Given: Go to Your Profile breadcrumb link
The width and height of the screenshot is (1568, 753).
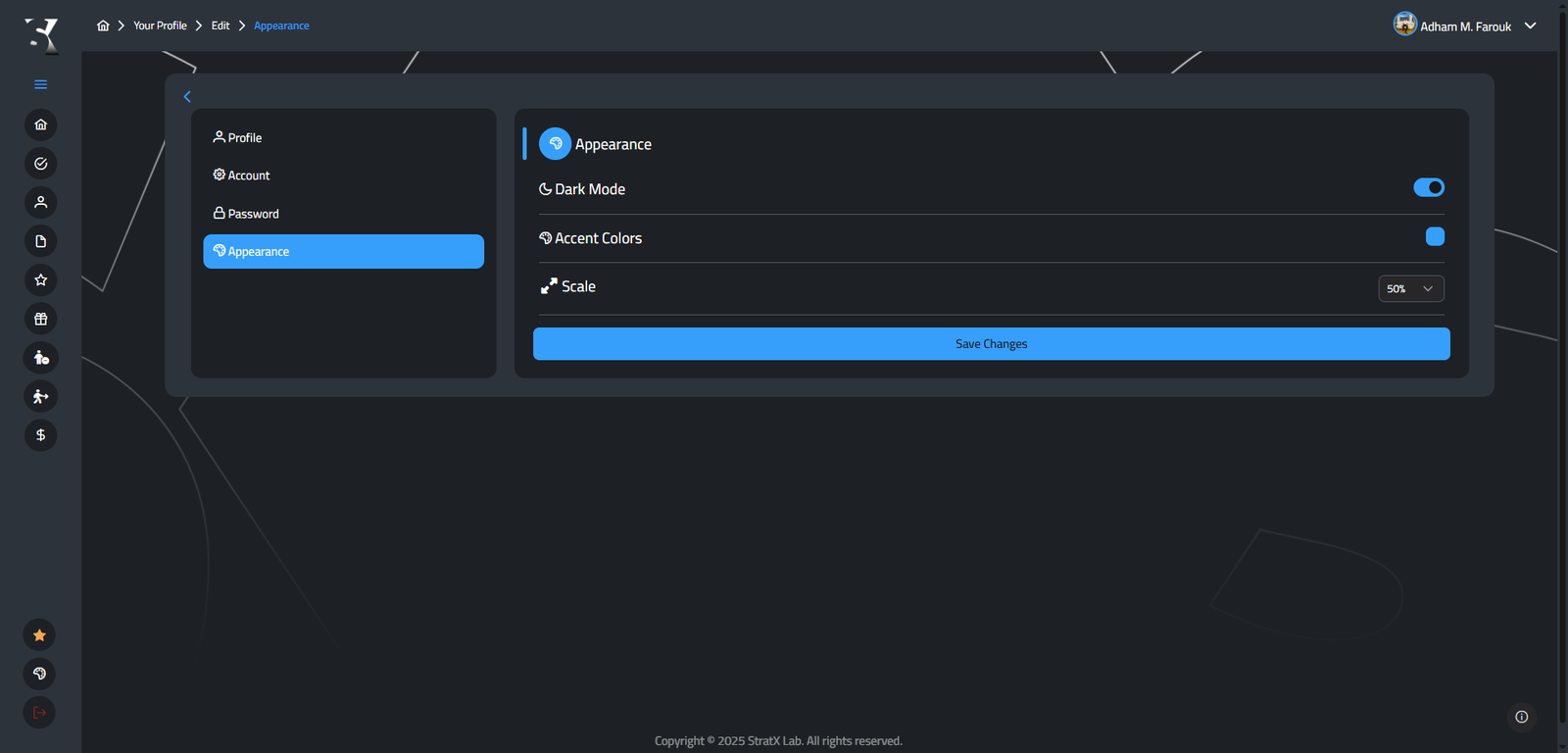Looking at the screenshot, I should pyautogui.click(x=160, y=25).
